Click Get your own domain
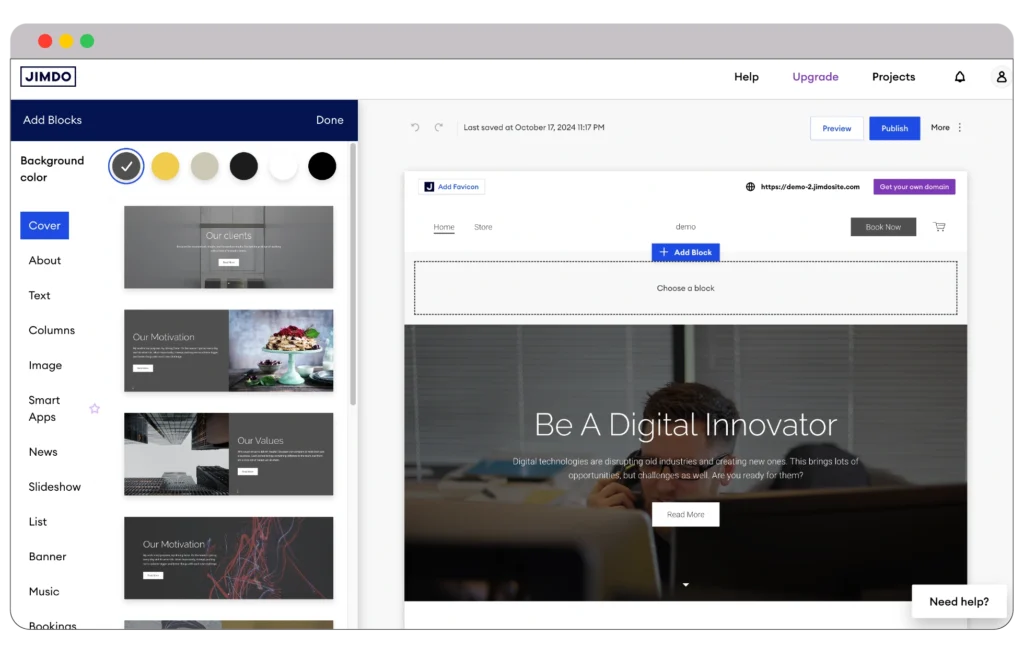 pyautogui.click(x=914, y=187)
